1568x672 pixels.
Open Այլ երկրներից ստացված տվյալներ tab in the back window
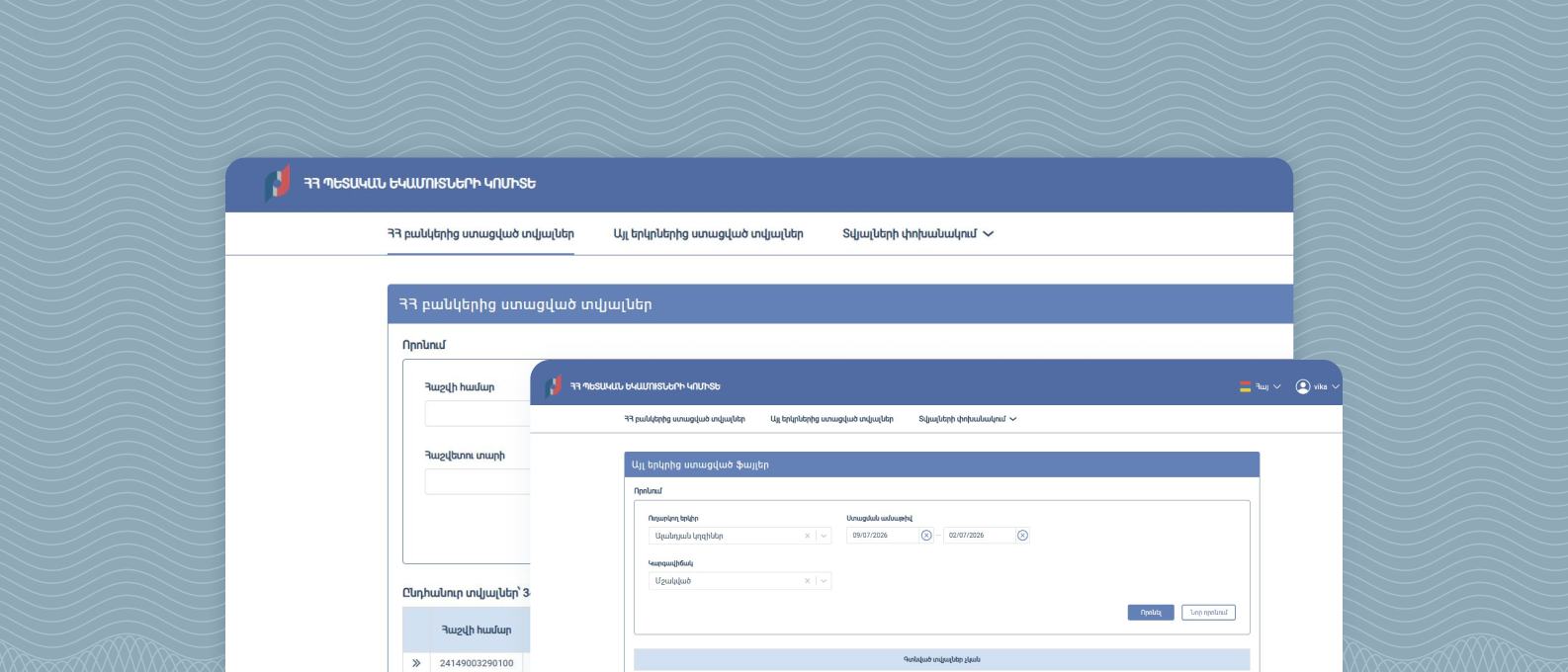708,234
